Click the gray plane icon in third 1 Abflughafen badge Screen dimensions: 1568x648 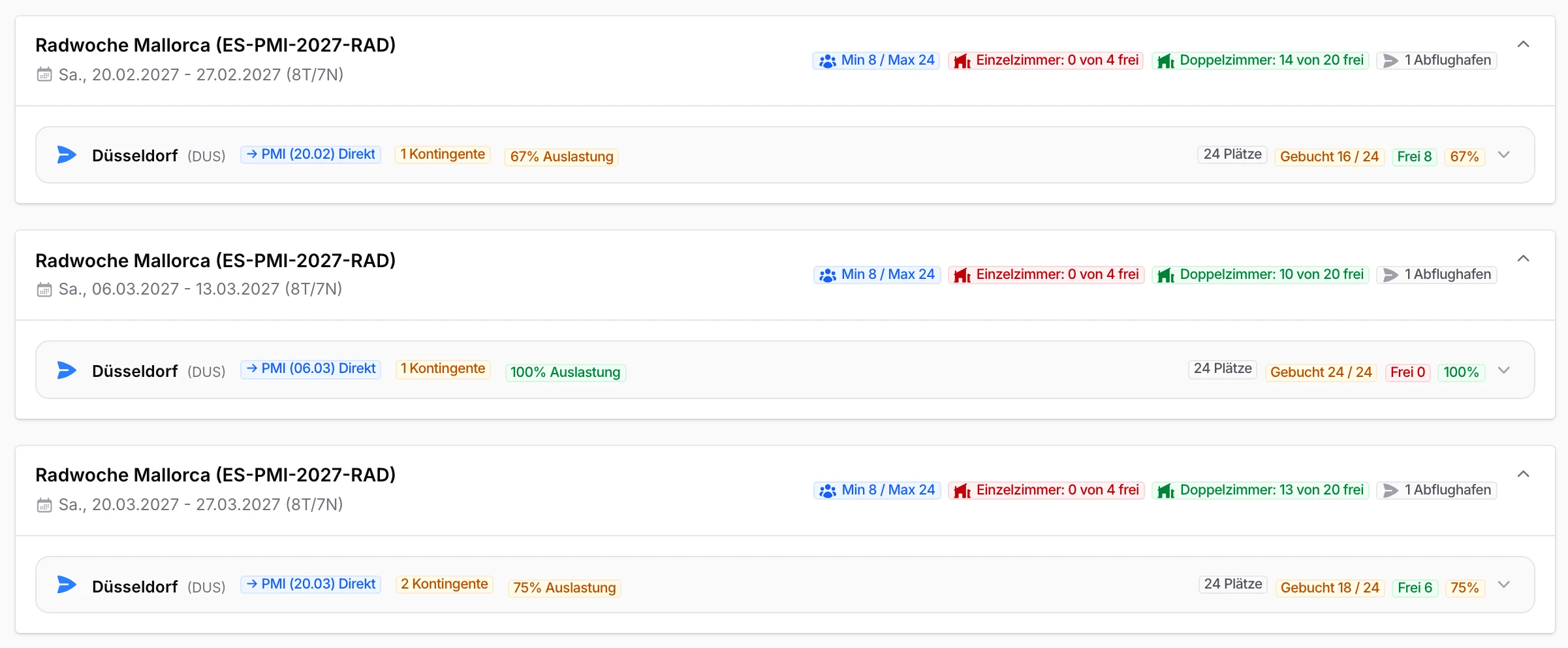(x=1390, y=491)
